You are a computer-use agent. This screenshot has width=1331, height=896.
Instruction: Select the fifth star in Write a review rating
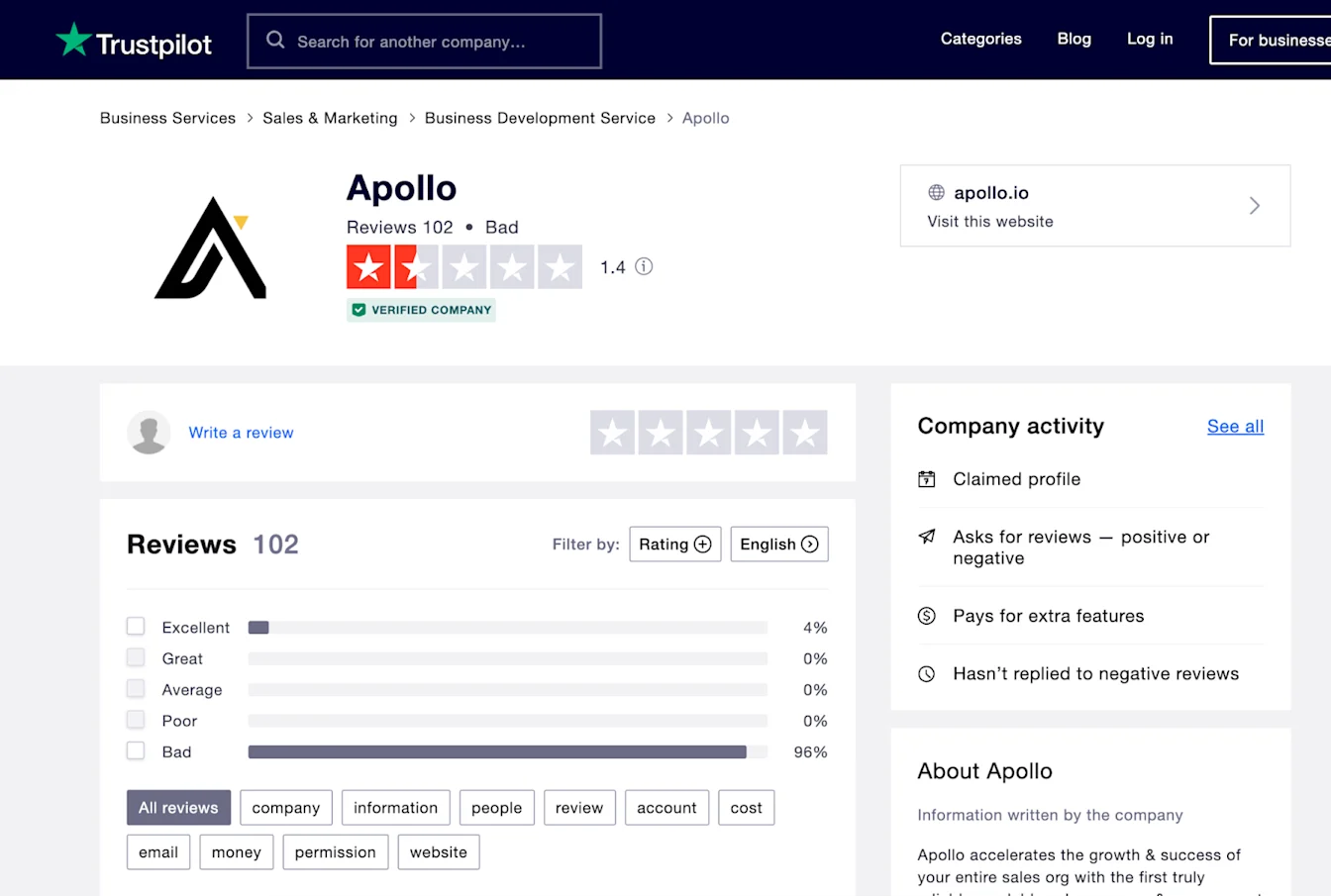tap(805, 433)
